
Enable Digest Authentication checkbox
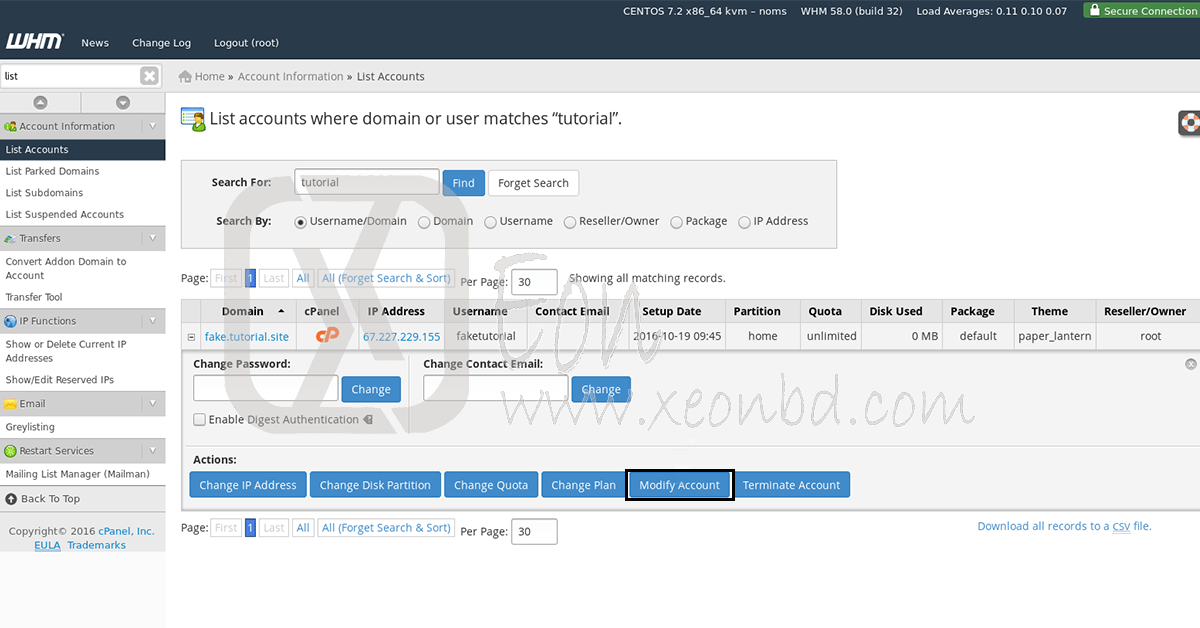click(x=200, y=420)
